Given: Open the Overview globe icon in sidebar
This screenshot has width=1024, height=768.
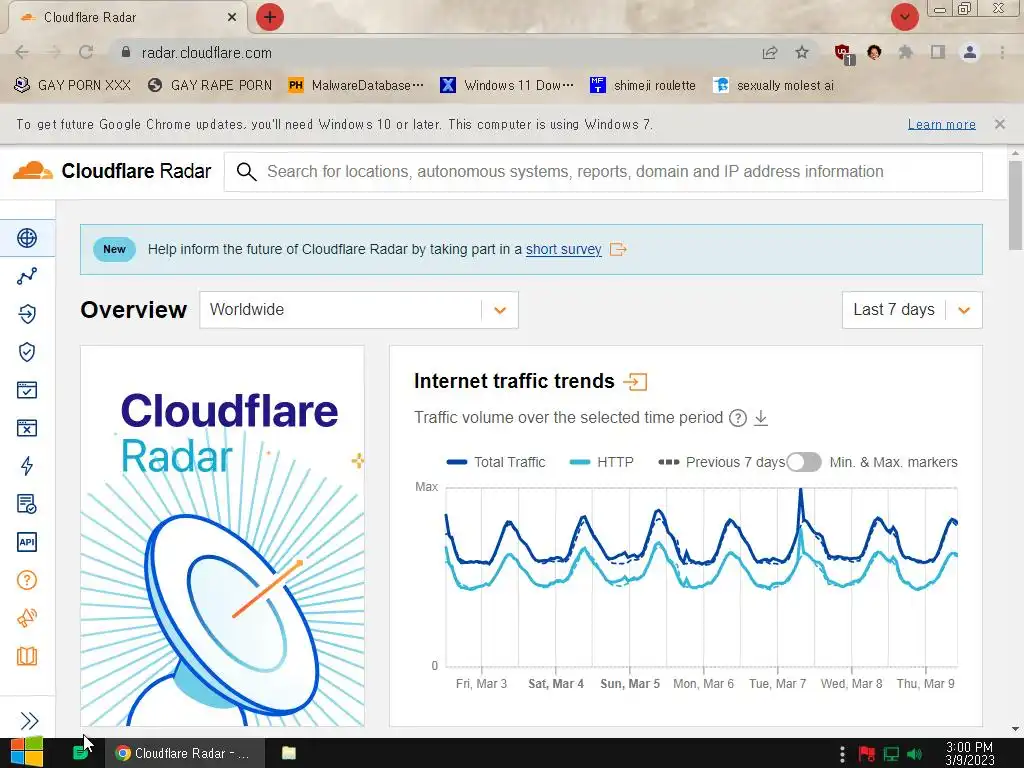Looking at the screenshot, I should click(27, 238).
